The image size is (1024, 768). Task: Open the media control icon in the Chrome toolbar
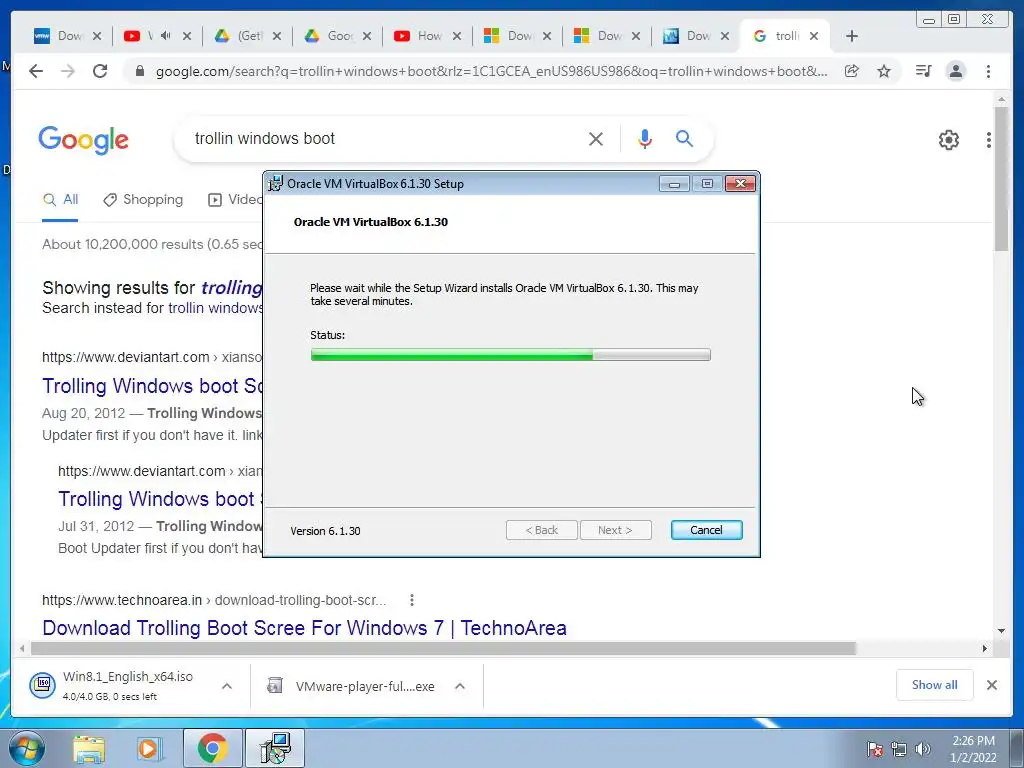click(x=923, y=71)
